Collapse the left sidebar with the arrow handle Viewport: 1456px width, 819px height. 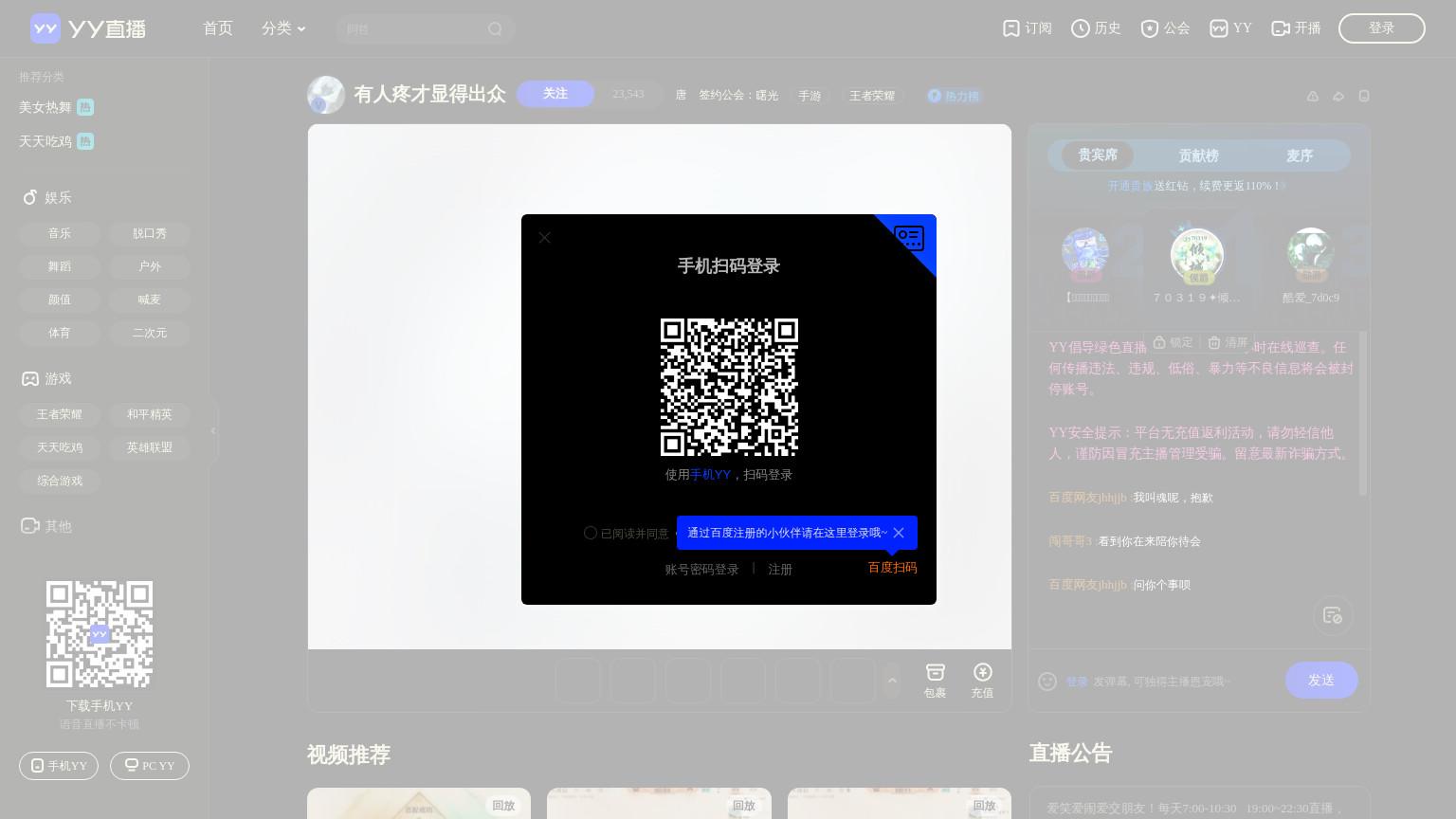213,430
